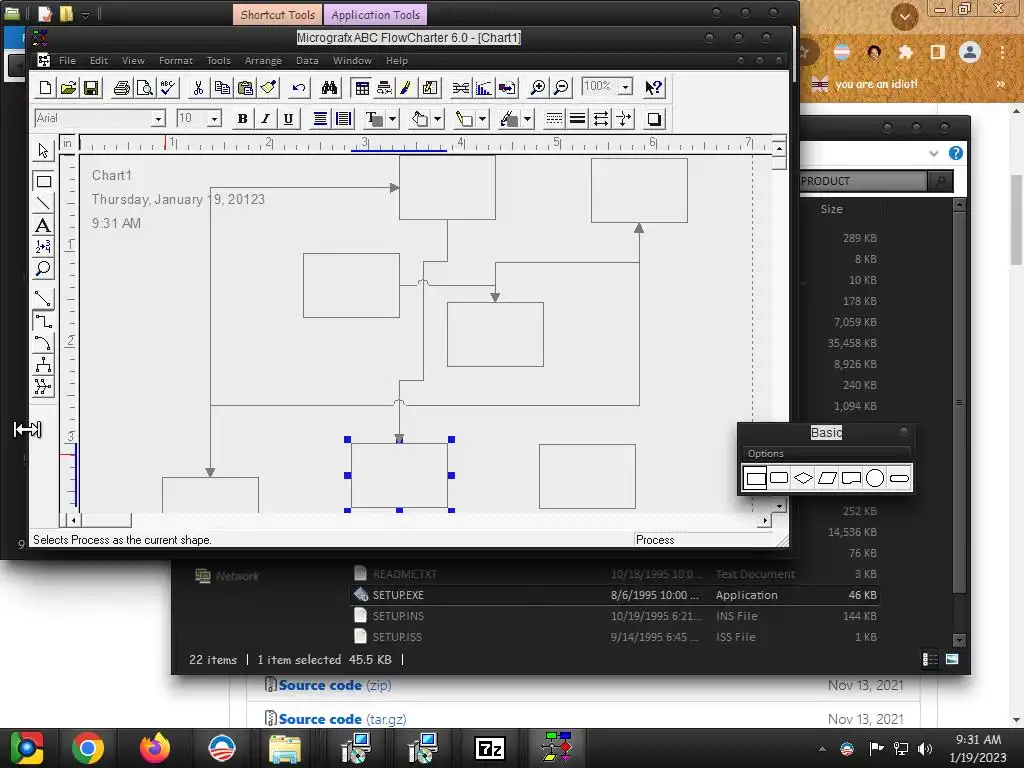
Task: Create a new chart with the New icon
Action: tap(46, 88)
